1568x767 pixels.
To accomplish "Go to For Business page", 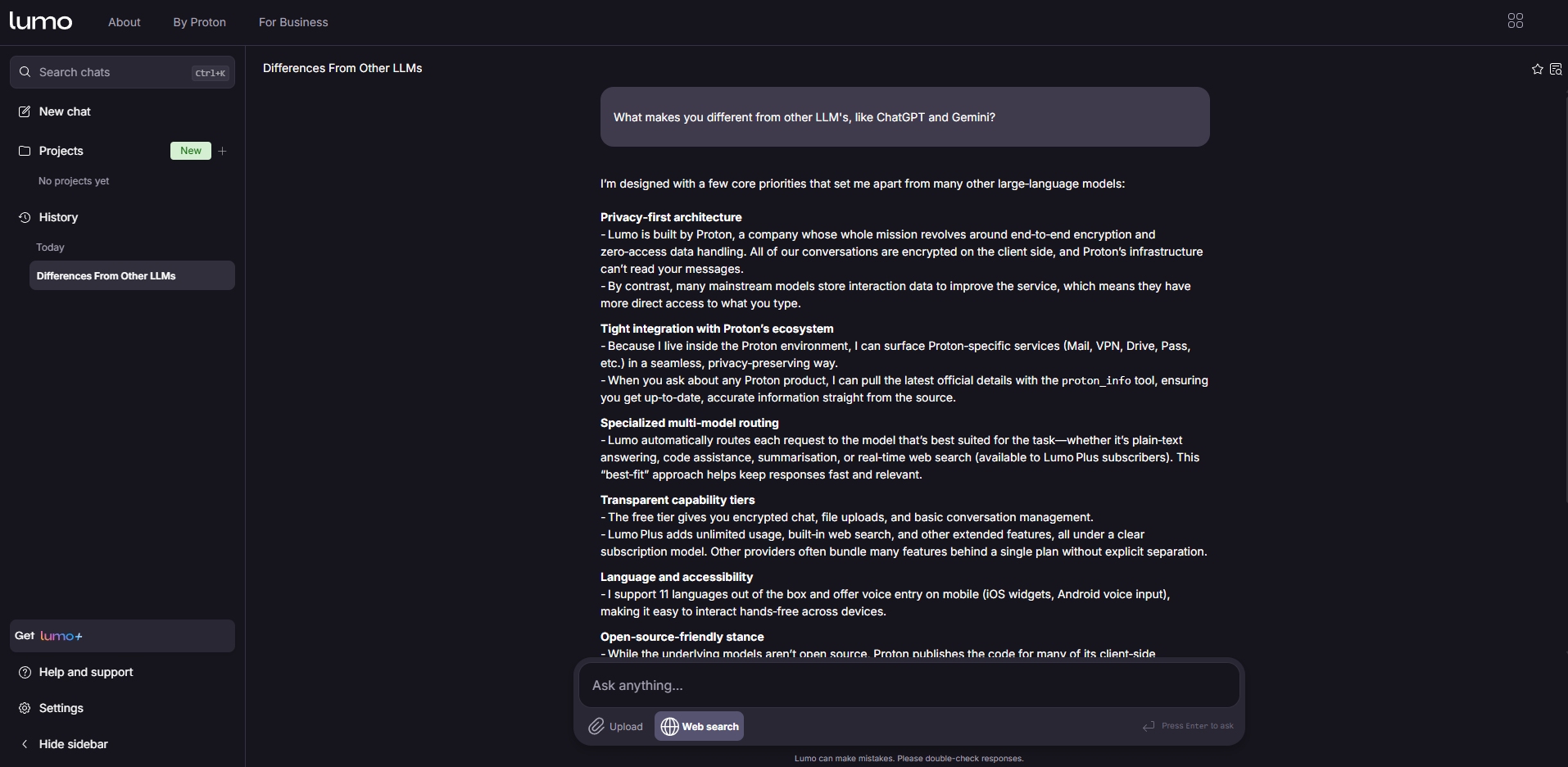I will (293, 22).
